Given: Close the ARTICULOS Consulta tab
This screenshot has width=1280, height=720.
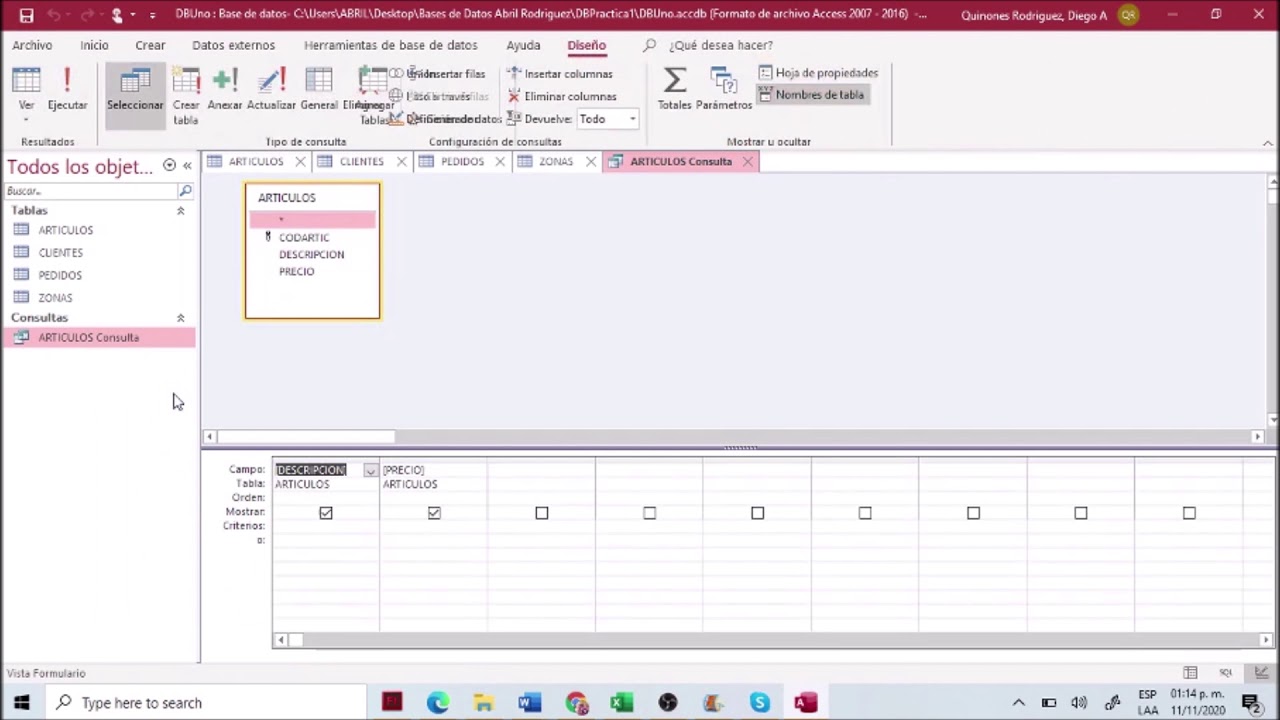Looking at the screenshot, I should tap(747, 162).
